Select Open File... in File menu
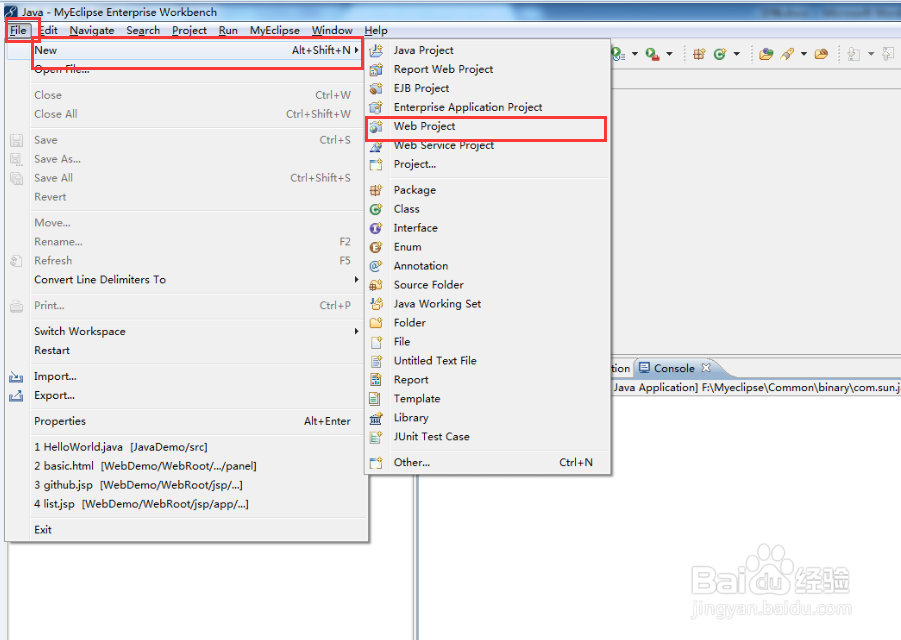This screenshot has width=901, height=640. 187,70
